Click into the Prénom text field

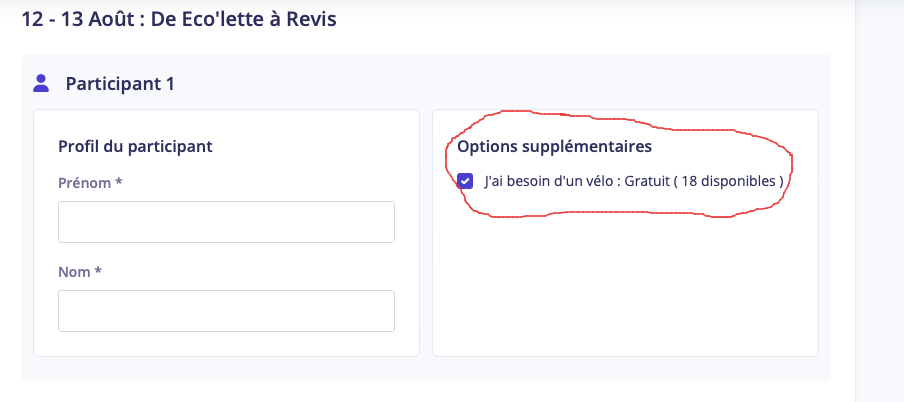226,222
